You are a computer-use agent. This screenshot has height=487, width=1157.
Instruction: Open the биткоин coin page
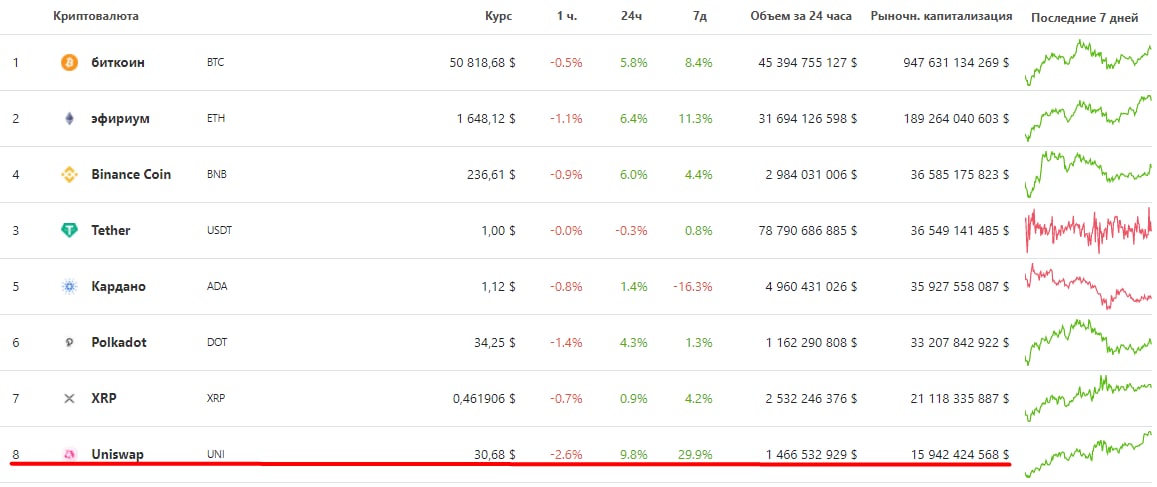(118, 63)
